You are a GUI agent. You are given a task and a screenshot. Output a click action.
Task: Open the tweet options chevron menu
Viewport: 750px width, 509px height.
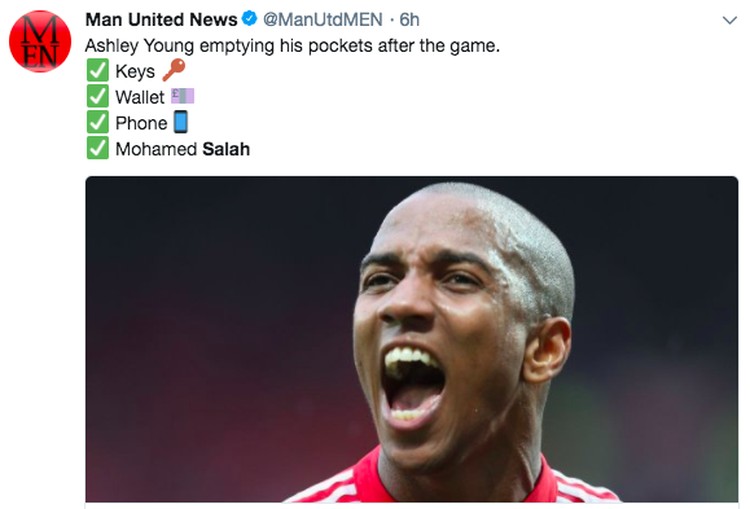click(729, 20)
